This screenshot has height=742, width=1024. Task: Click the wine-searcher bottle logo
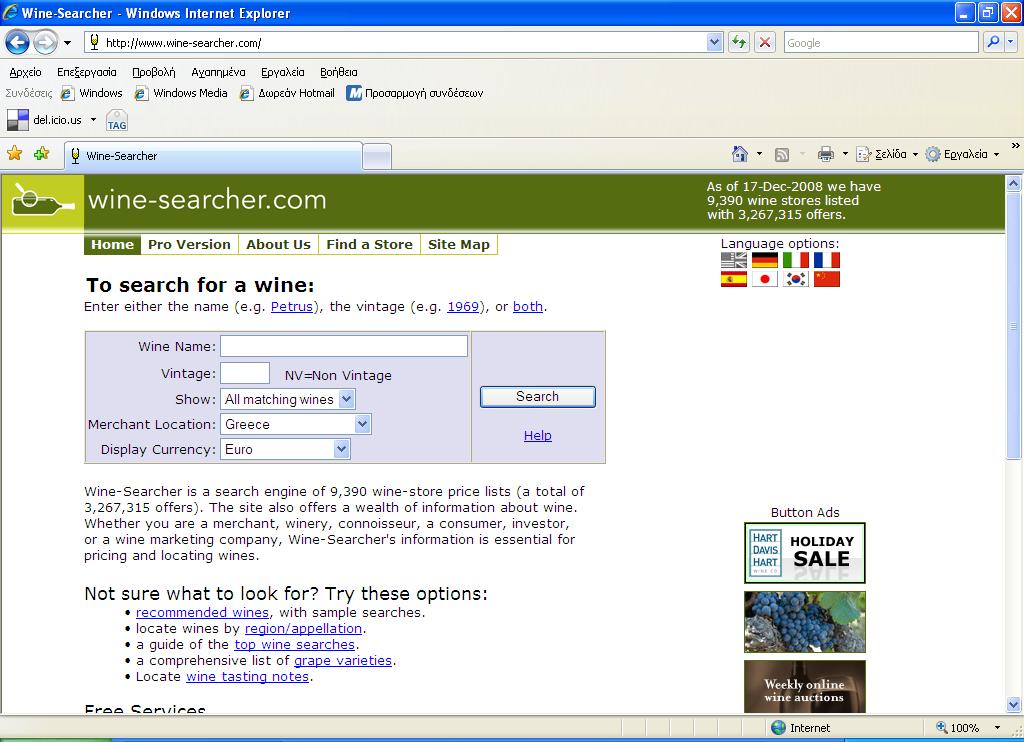click(x=43, y=201)
